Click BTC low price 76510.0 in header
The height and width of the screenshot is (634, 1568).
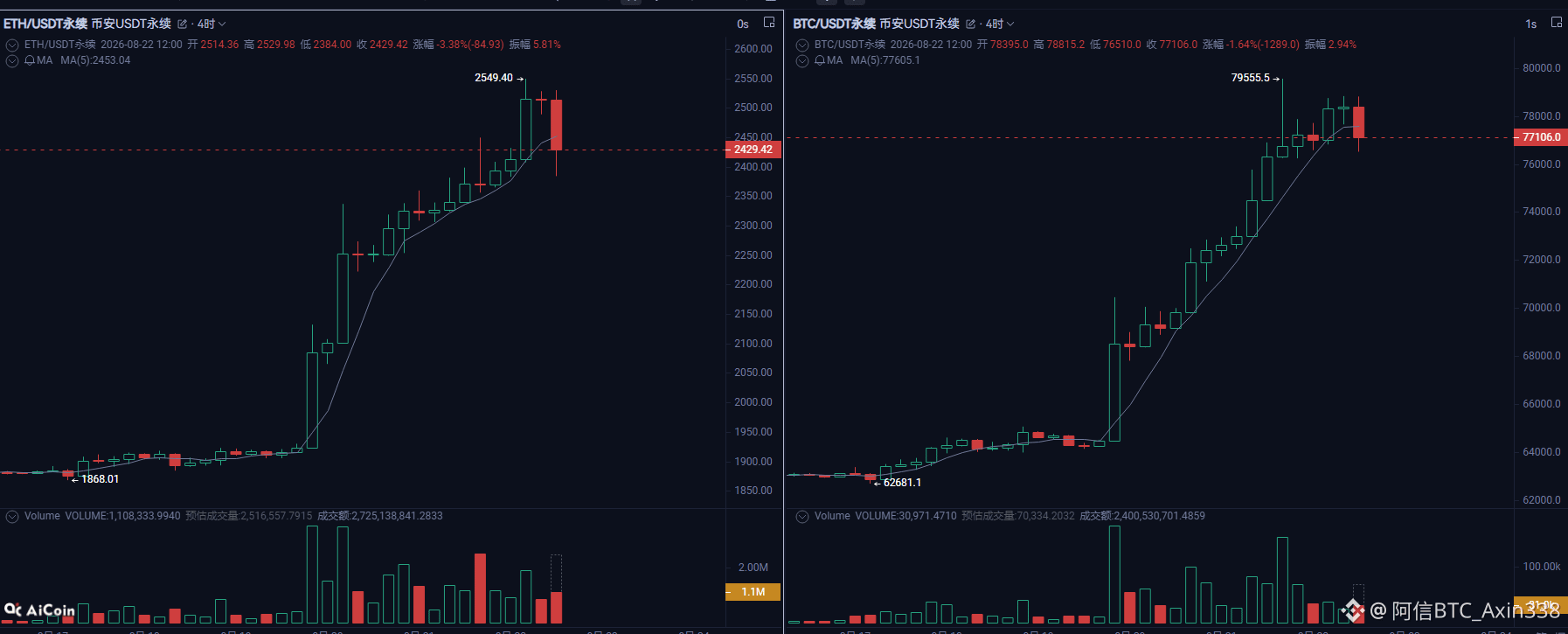coord(1122,45)
